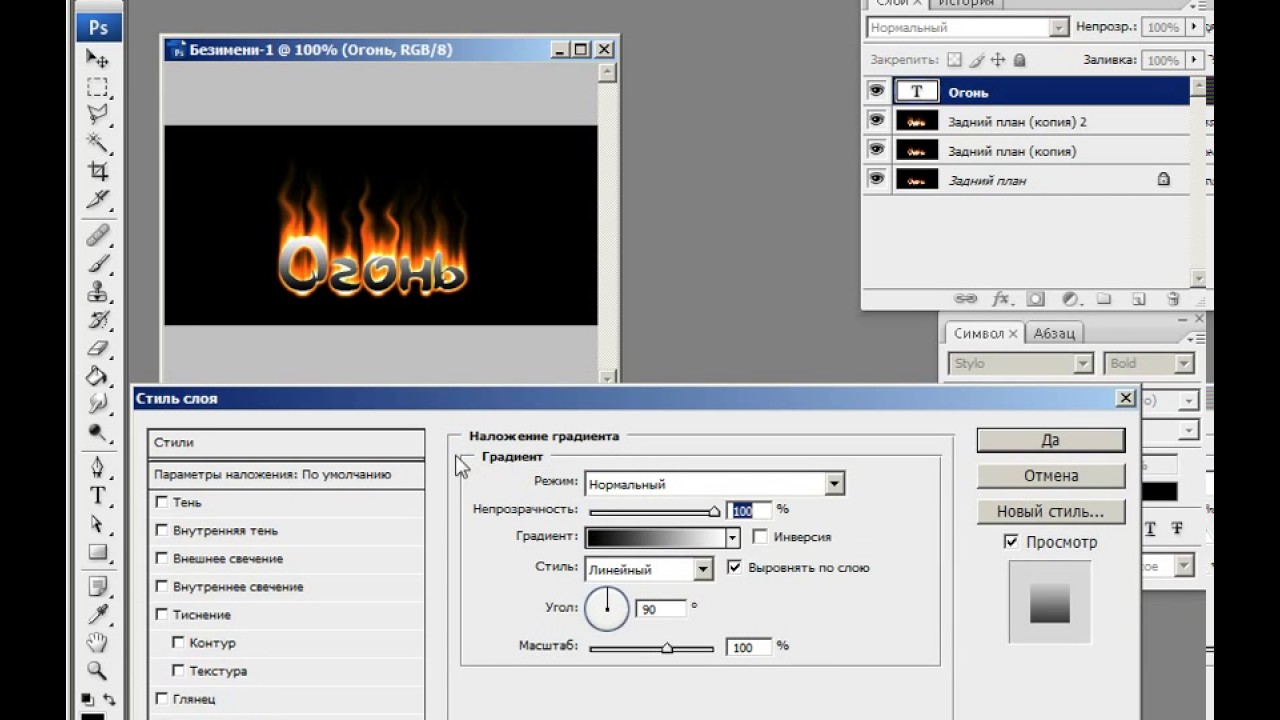The image size is (1280, 720).
Task: Select the Polygonal Lasso tool
Action: tap(97, 114)
